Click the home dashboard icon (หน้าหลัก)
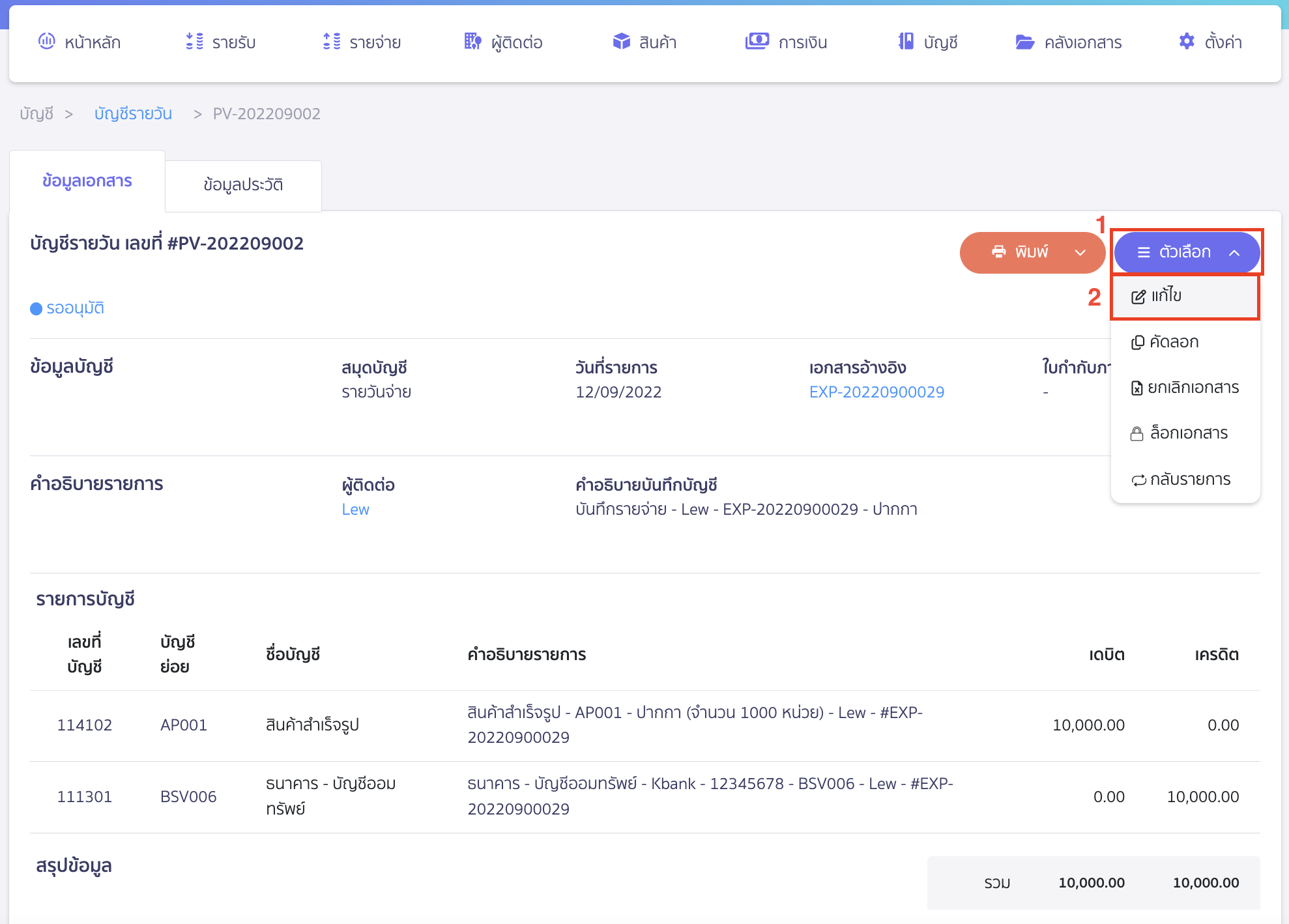The width and height of the screenshot is (1289, 924). tap(47, 42)
